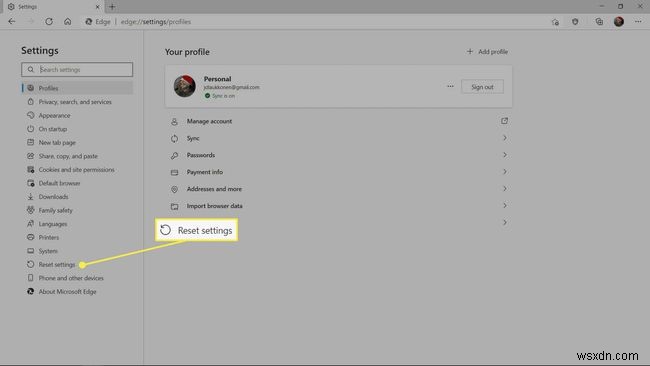Click the magnifier icon in Search settings
This screenshot has height=366, width=650.
click(31, 70)
